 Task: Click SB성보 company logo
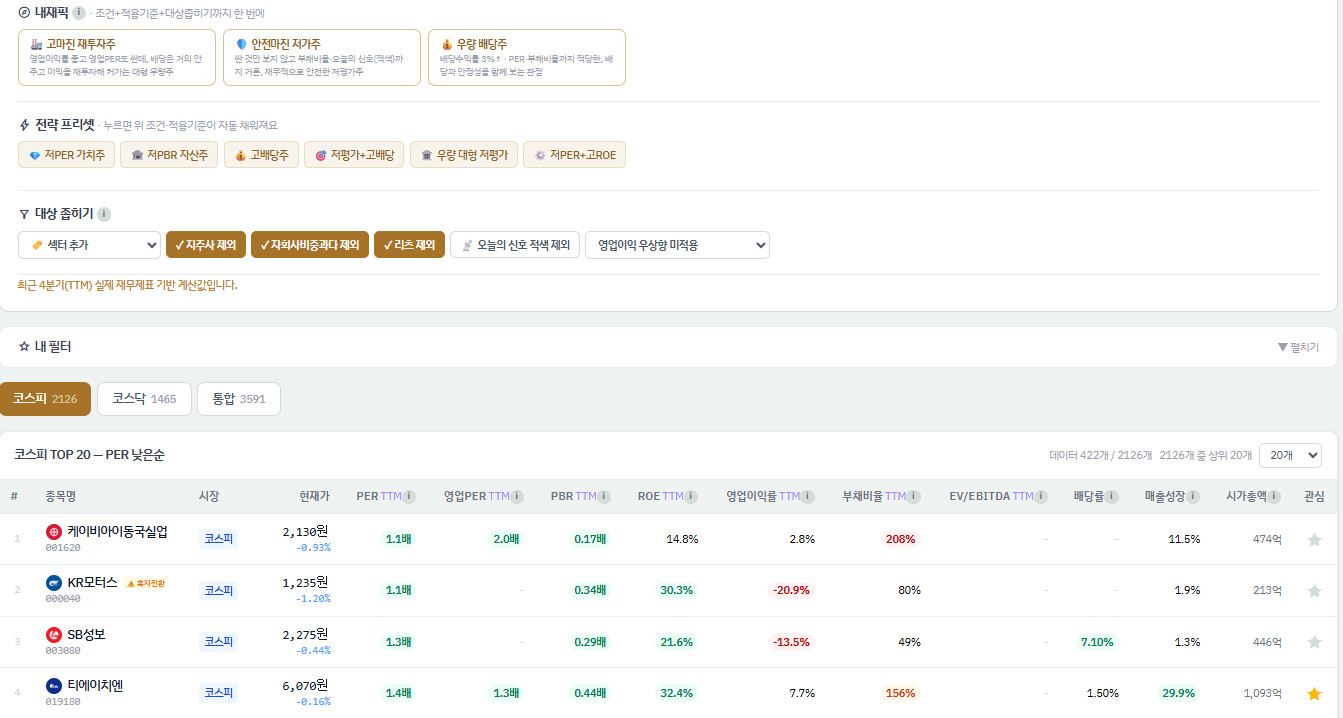pyautogui.click(x=54, y=634)
